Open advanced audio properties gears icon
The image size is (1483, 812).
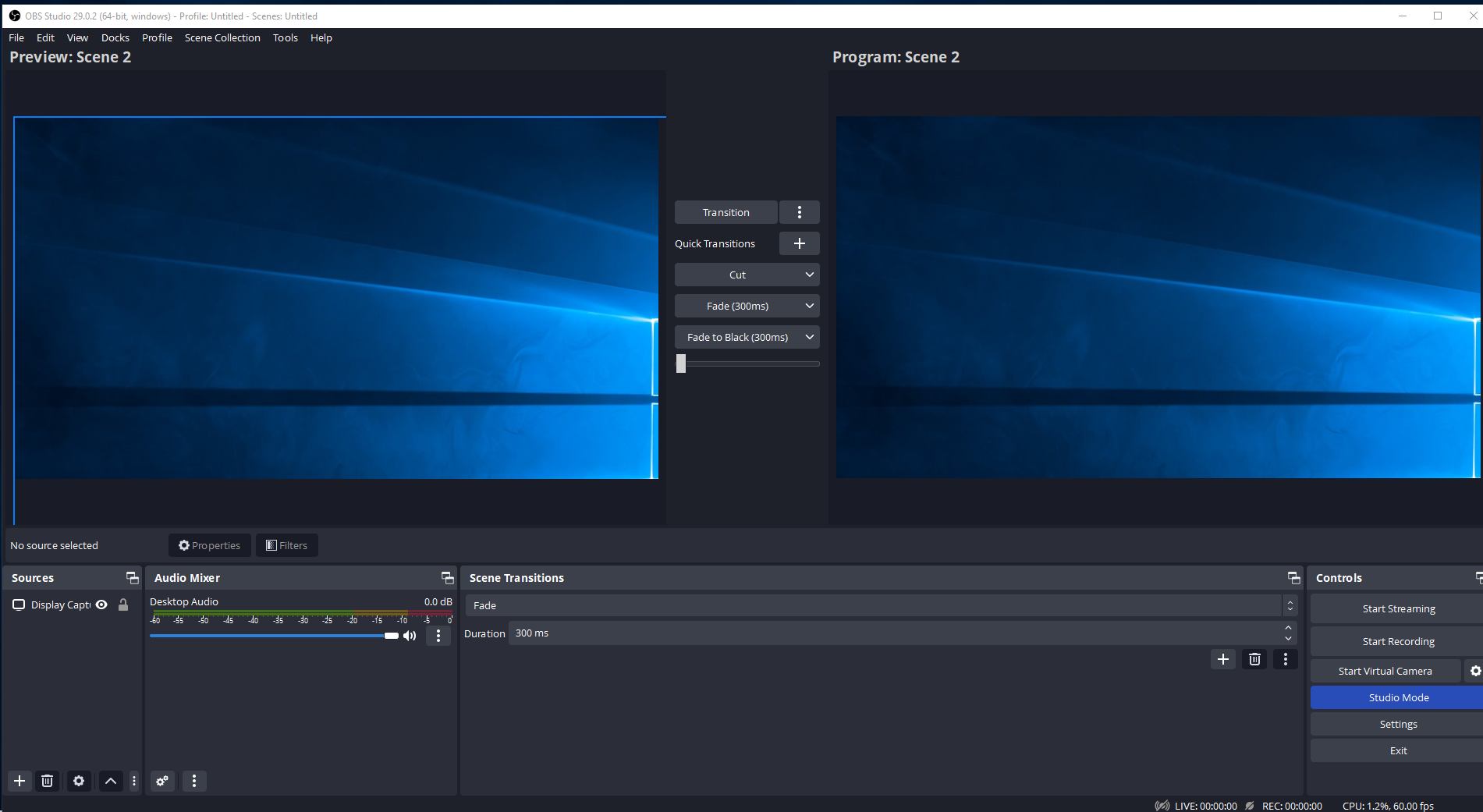162,781
